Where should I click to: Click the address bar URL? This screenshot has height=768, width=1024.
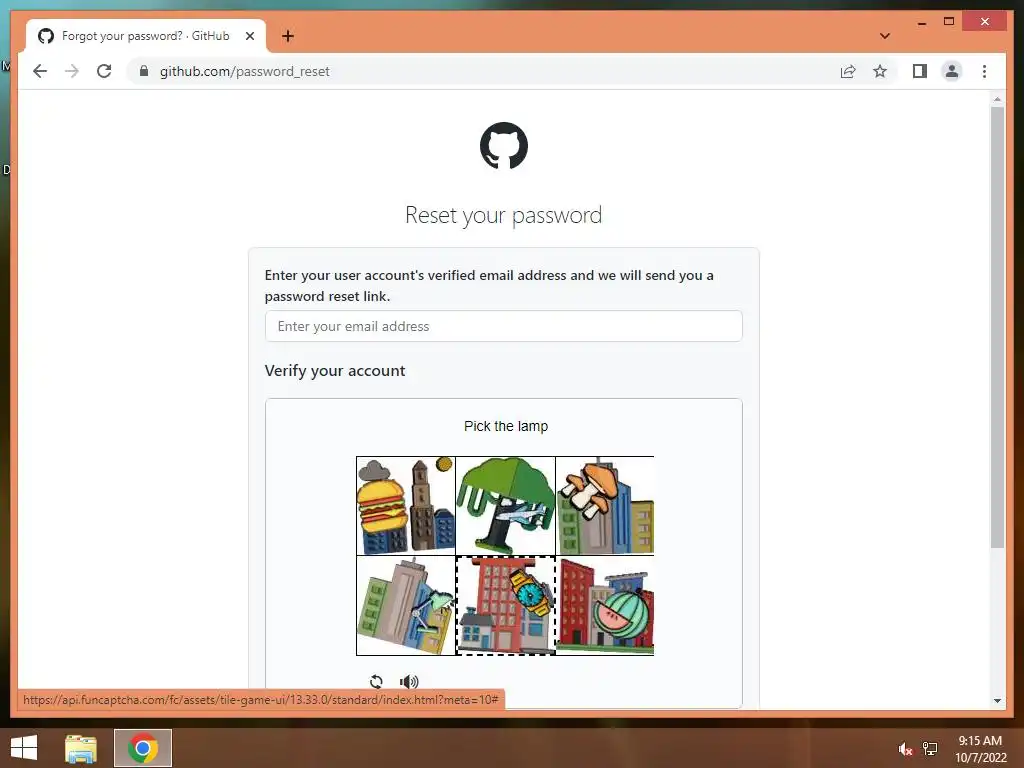pos(245,71)
